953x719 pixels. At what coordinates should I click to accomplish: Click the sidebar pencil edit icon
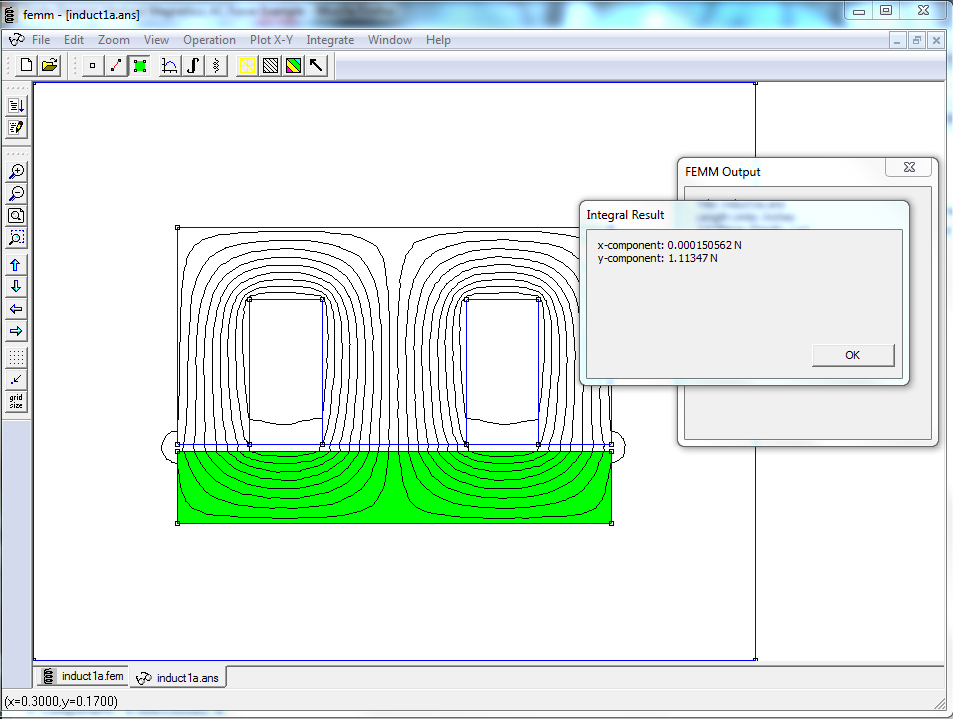click(x=16, y=128)
